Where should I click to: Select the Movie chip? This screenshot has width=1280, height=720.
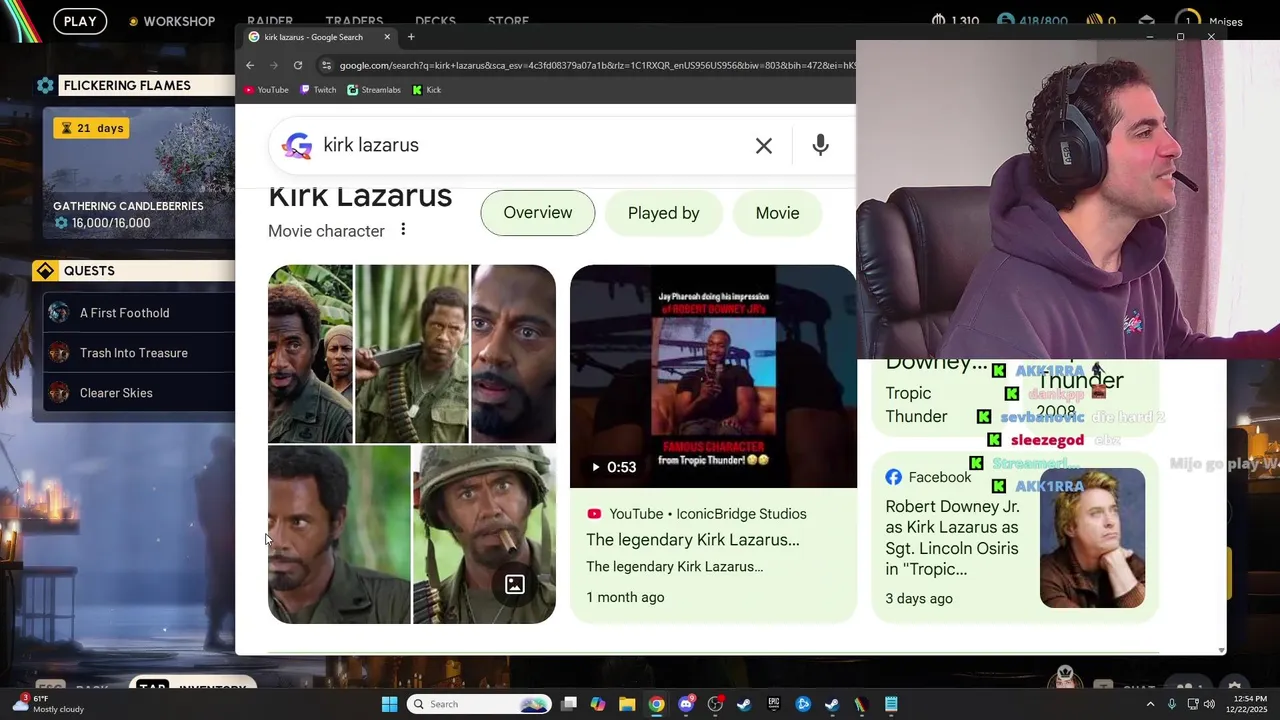pyautogui.click(x=777, y=213)
